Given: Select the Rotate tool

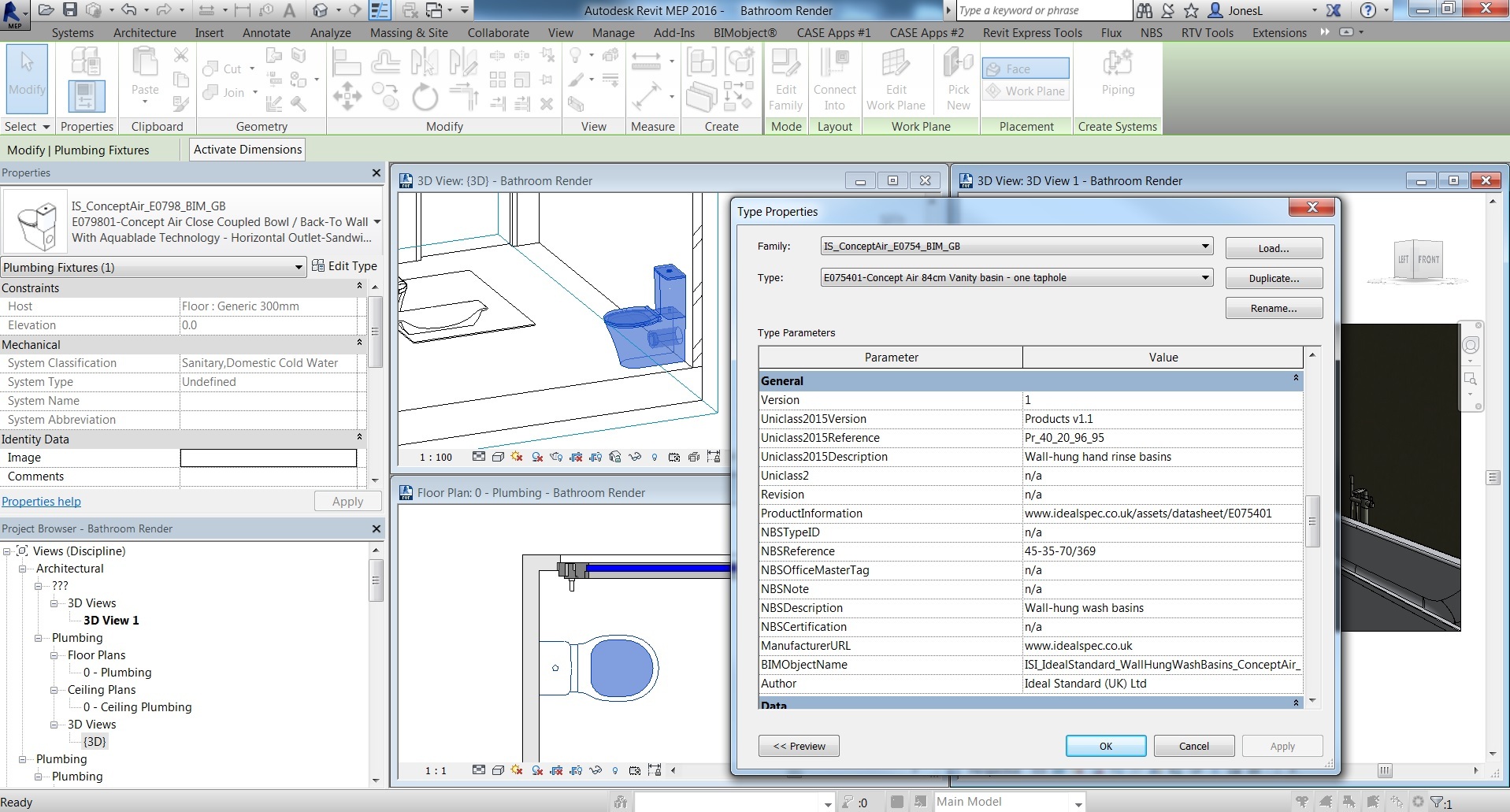Looking at the screenshot, I should [x=425, y=98].
